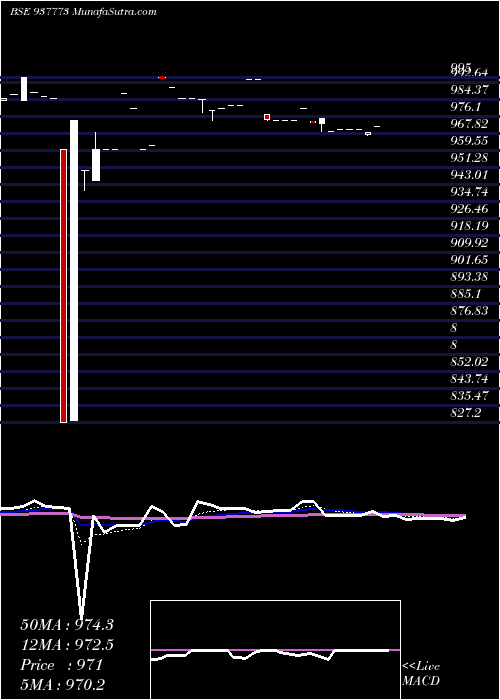
Task: Select the 926.46 price label
Action: tap(469, 209)
